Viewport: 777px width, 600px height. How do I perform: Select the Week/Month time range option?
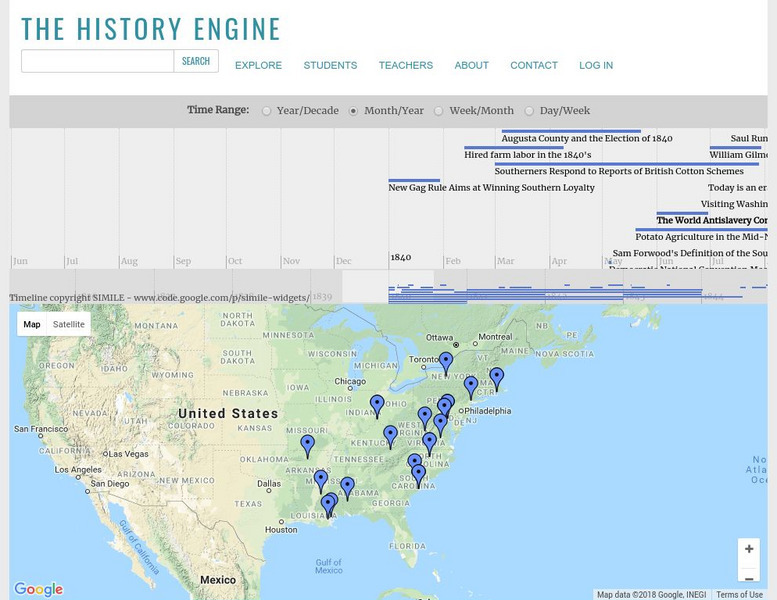(438, 111)
